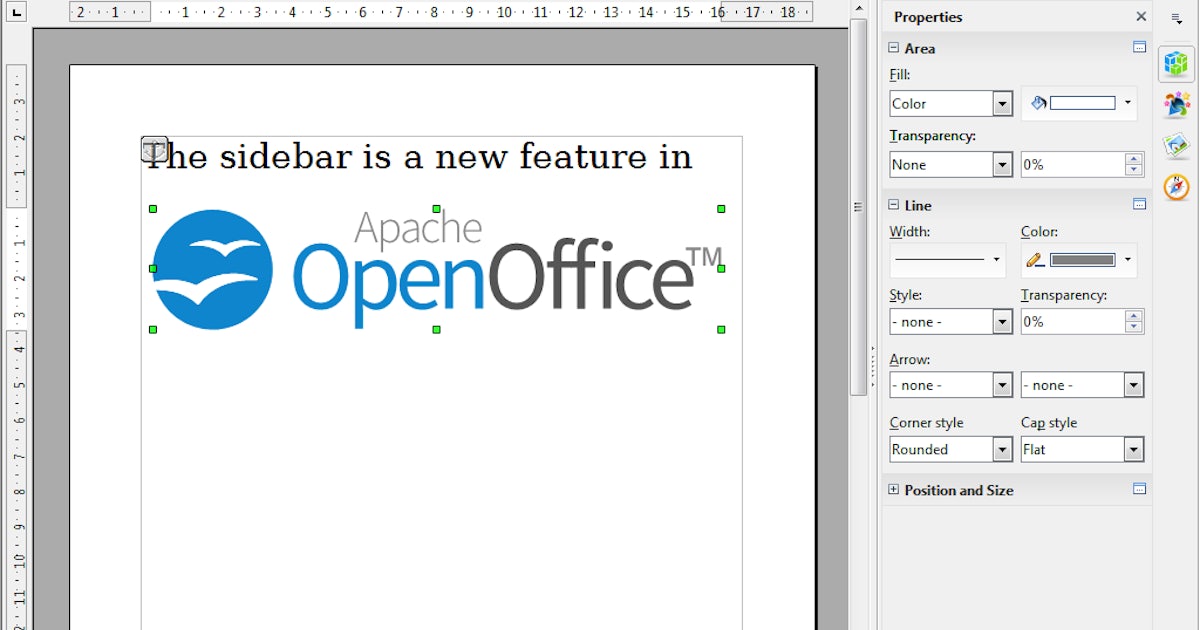The width and height of the screenshot is (1200, 630).
Task: Click the horizontal ruler
Action: coord(440,12)
